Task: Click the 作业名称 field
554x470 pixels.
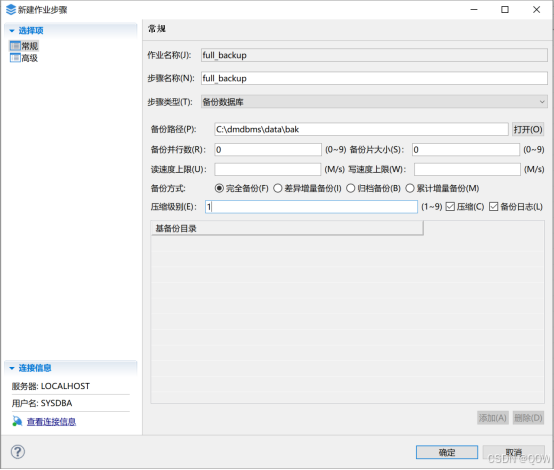Action: click(x=374, y=55)
